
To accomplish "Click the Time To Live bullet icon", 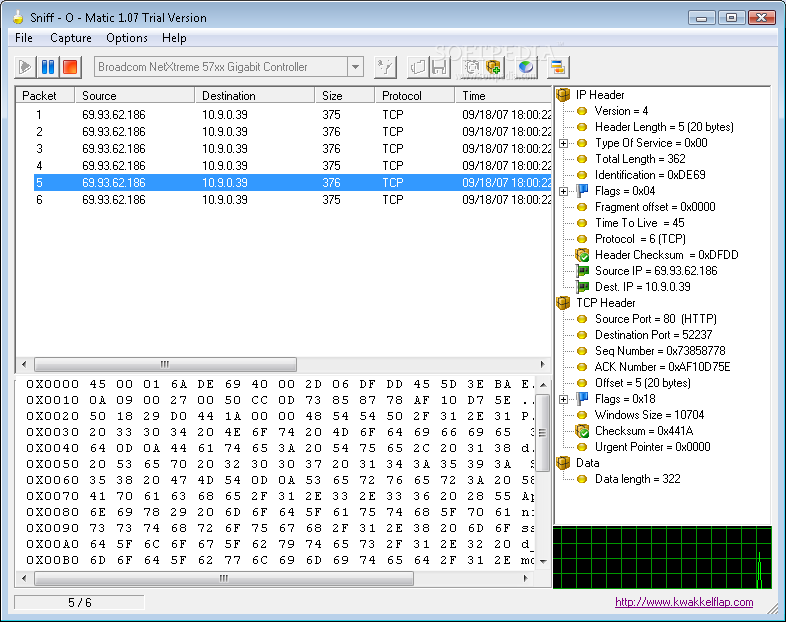I will (582, 223).
